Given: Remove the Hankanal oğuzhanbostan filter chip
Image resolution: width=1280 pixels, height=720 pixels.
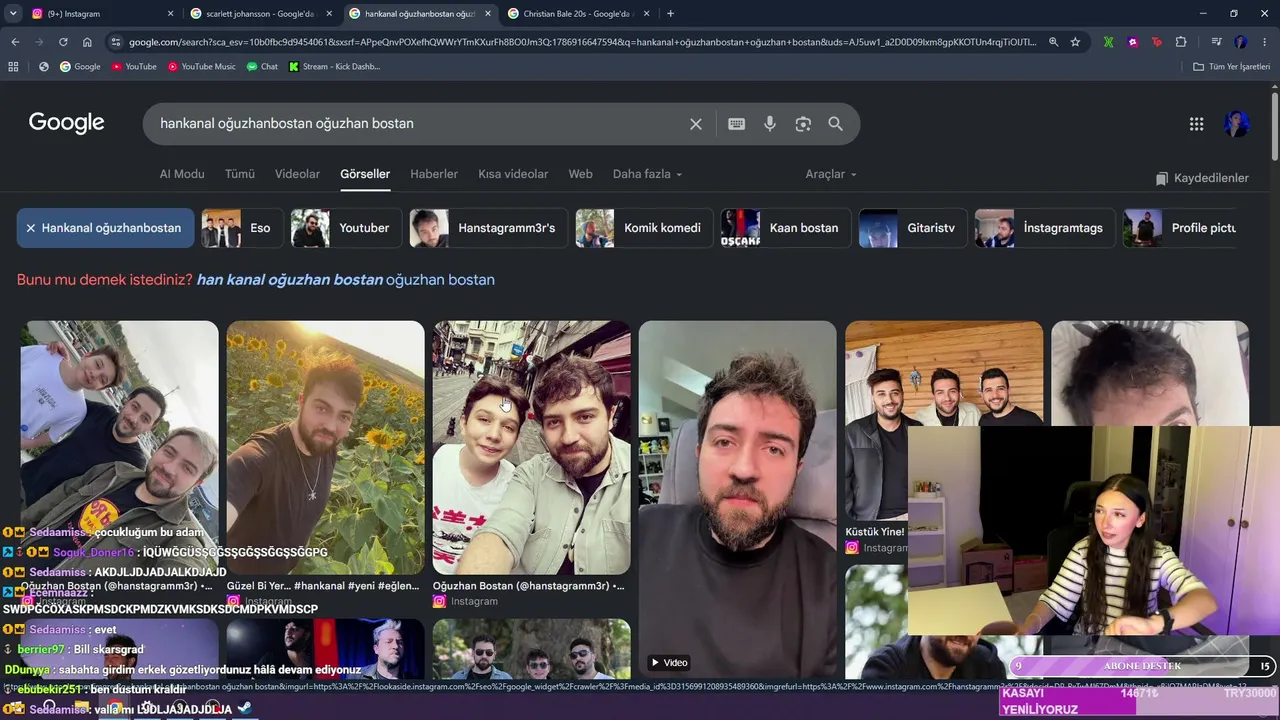Looking at the screenshot, I should click(x=106, y=228).
